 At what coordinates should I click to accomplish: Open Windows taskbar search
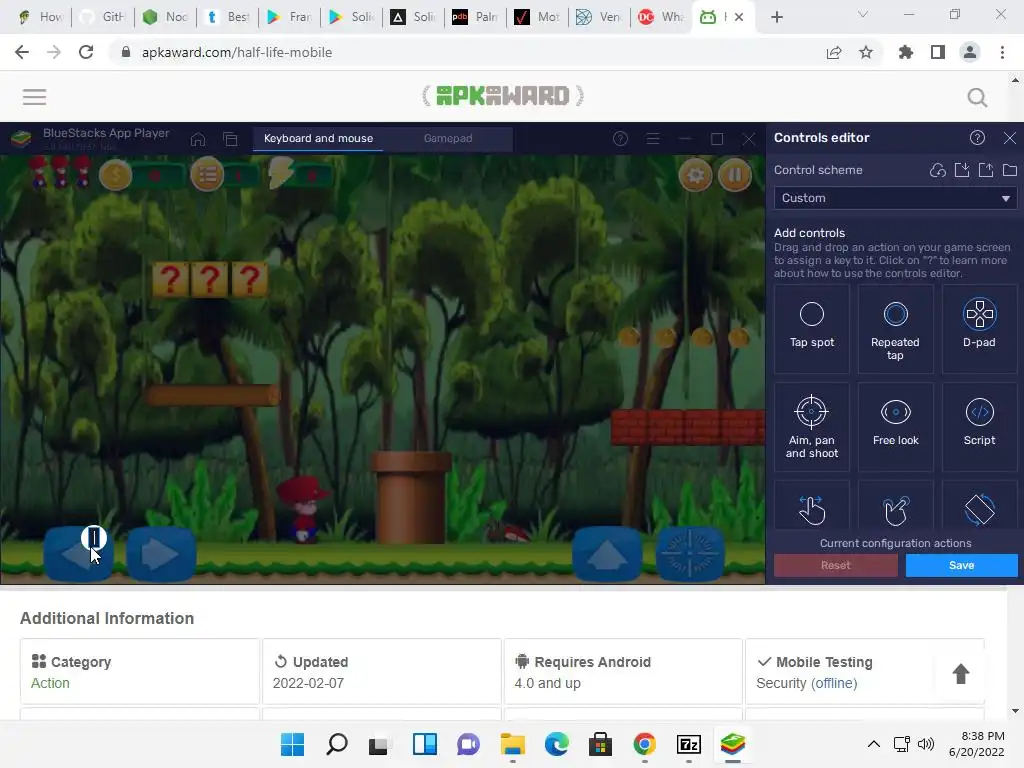337,744
